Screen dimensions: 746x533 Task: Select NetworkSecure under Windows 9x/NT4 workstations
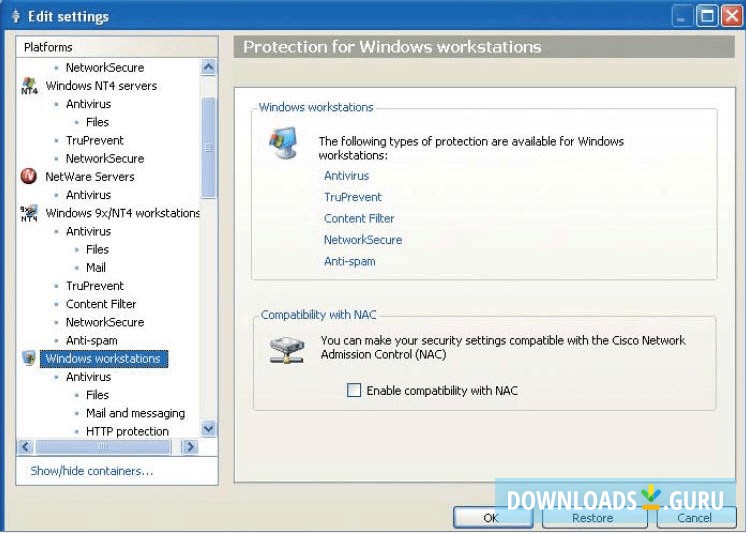pyautogui.click(x=105, y=322)
